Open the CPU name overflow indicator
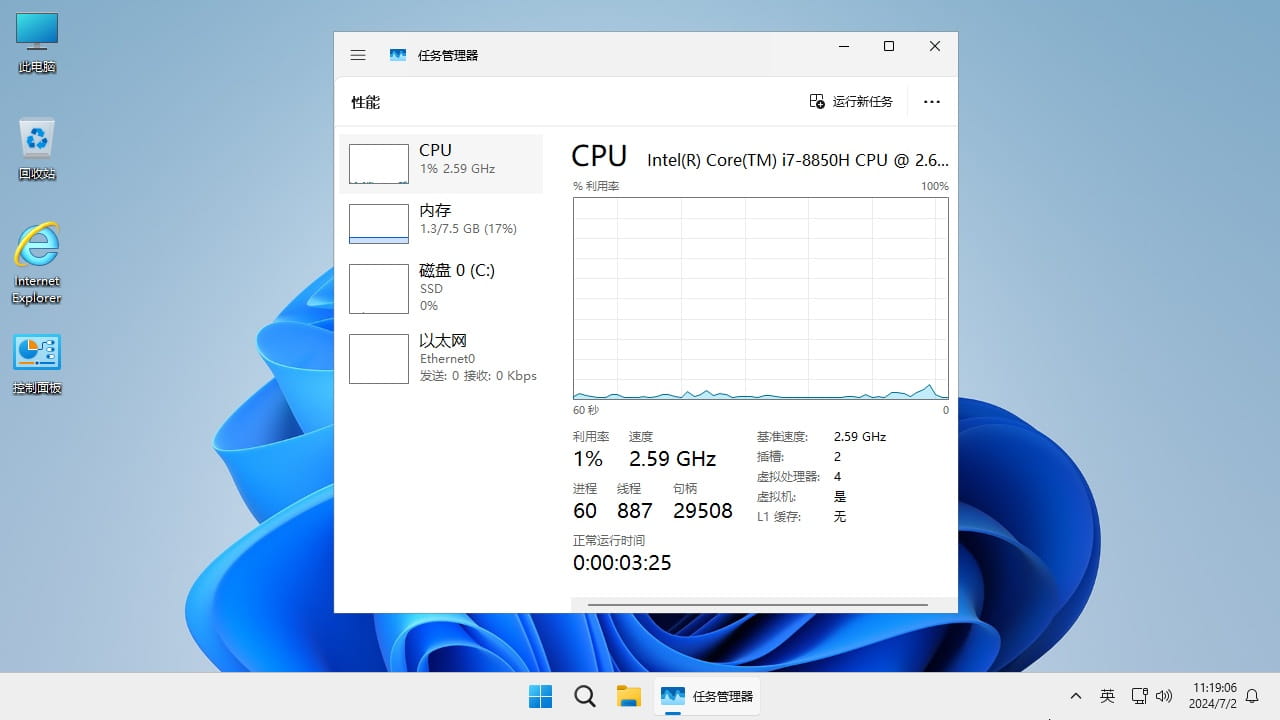 click(941, 160)
